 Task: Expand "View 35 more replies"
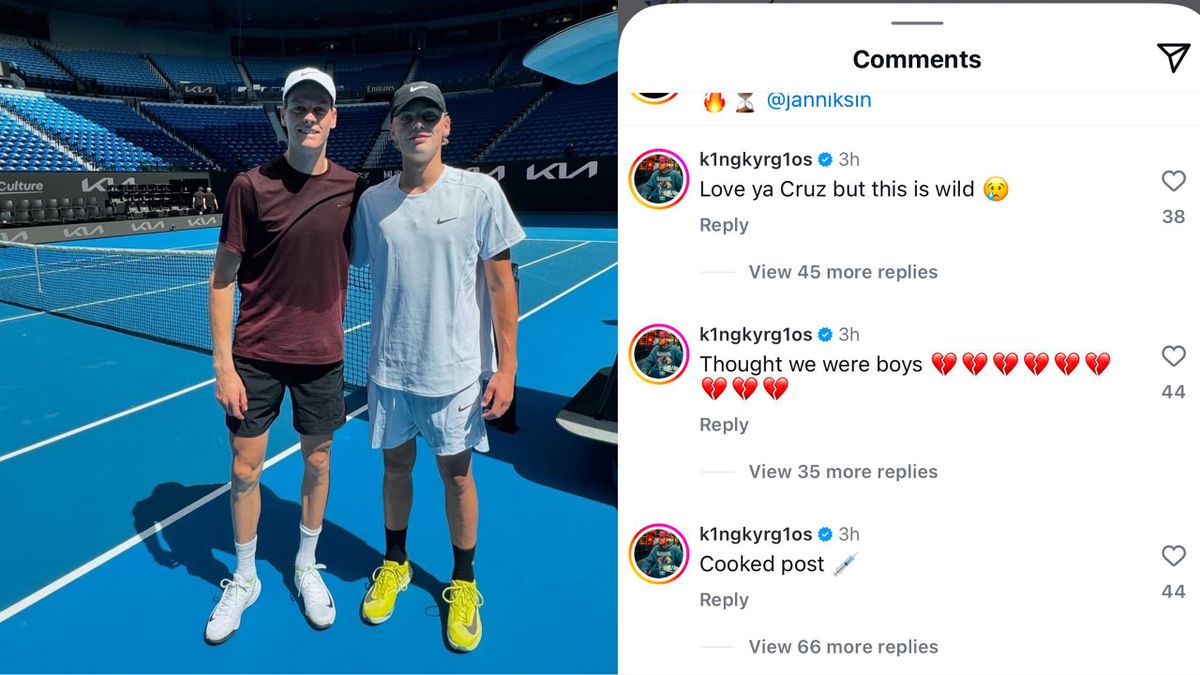coord(842,472)
